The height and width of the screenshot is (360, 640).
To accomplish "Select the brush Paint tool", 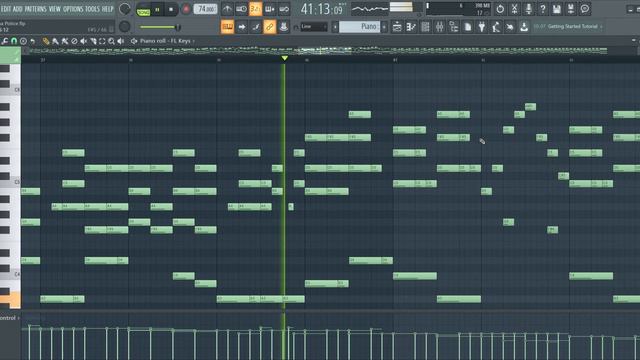I will [55, 41].
